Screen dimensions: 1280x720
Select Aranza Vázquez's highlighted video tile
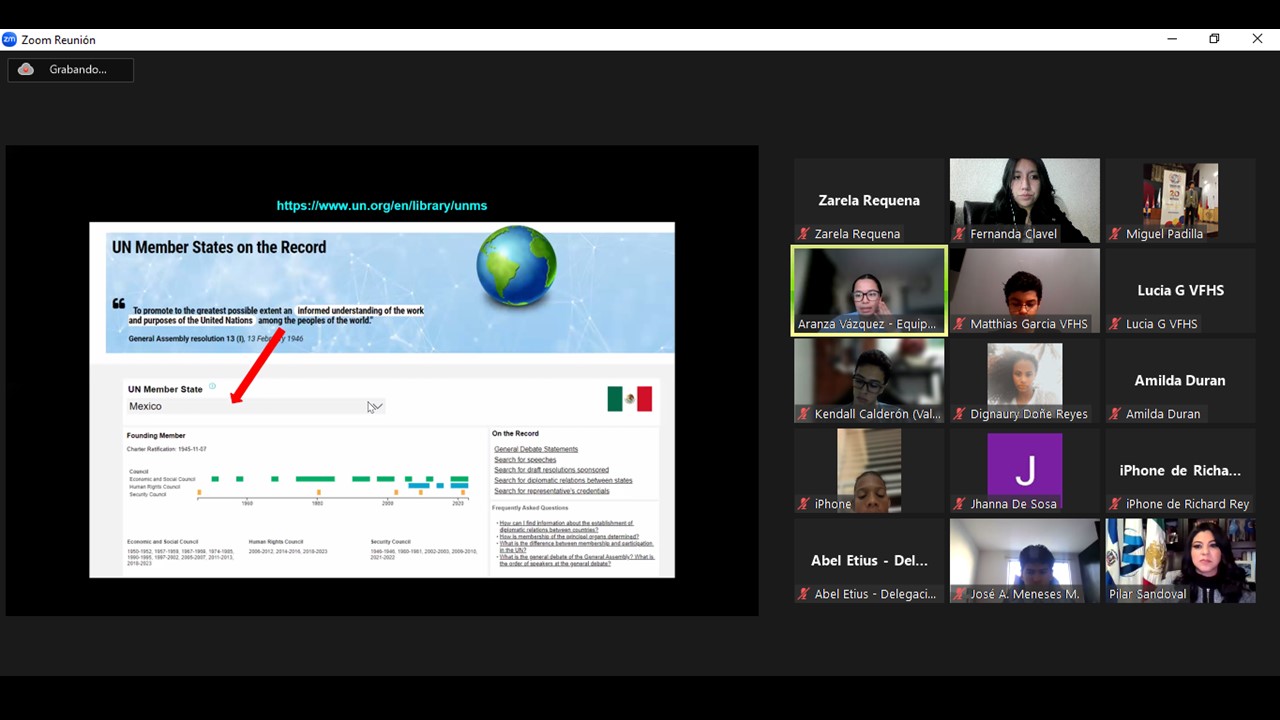point(868,291)
